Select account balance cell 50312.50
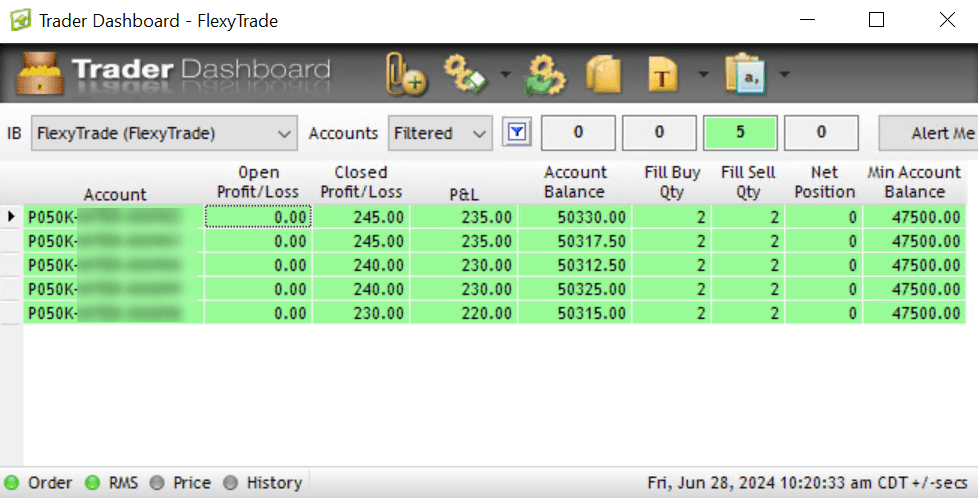Viewport: 978px width, 498px height. tap(574, 265)
